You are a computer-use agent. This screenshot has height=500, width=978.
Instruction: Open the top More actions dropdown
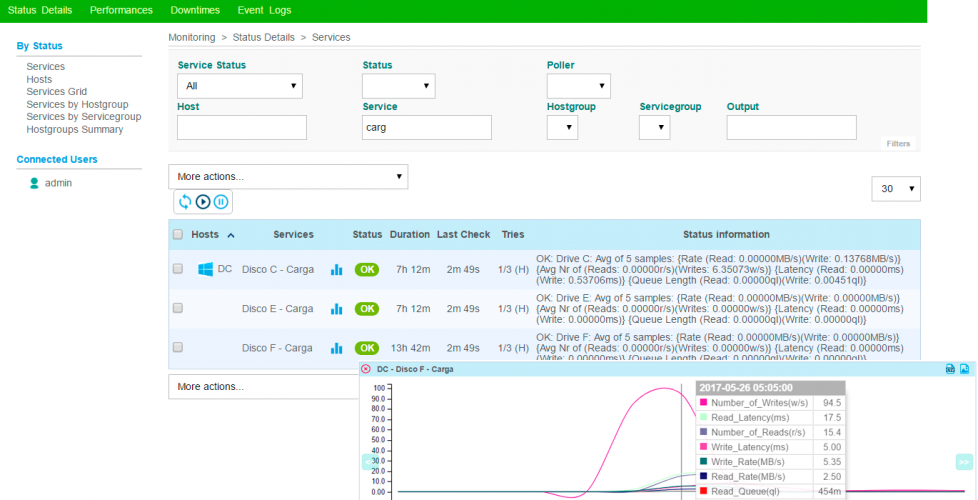click(288, 177)
